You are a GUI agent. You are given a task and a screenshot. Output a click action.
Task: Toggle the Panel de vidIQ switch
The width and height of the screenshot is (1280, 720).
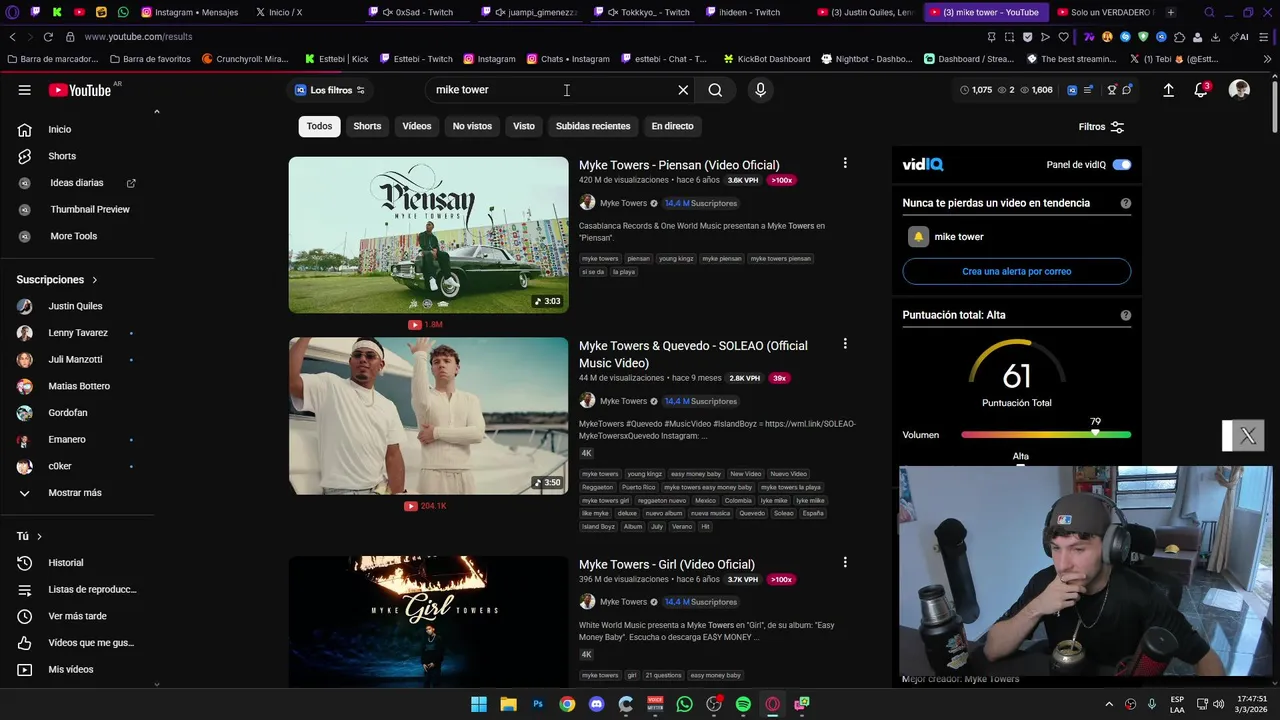(x=1122, y=164)
